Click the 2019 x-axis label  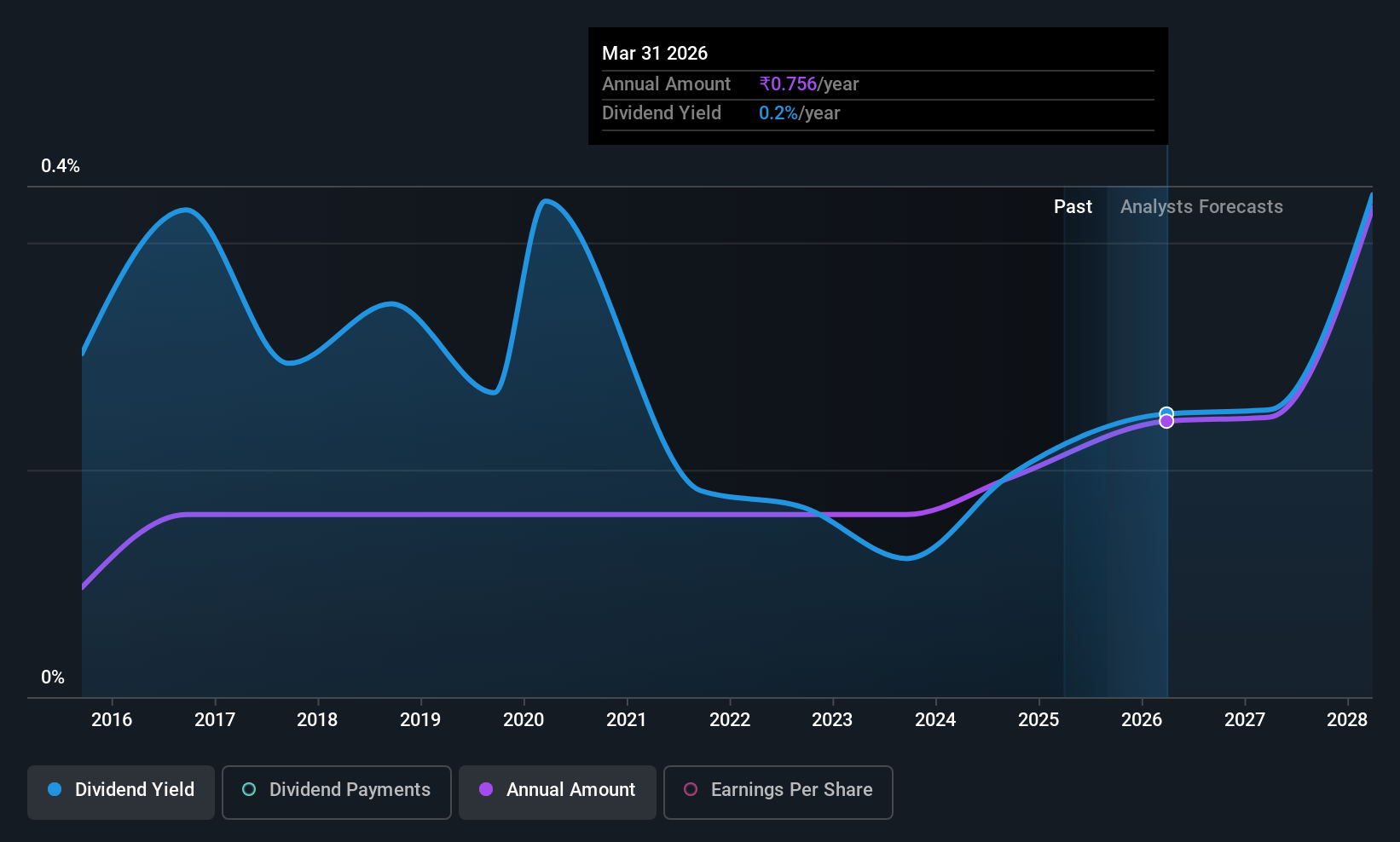tap(420, 720)
